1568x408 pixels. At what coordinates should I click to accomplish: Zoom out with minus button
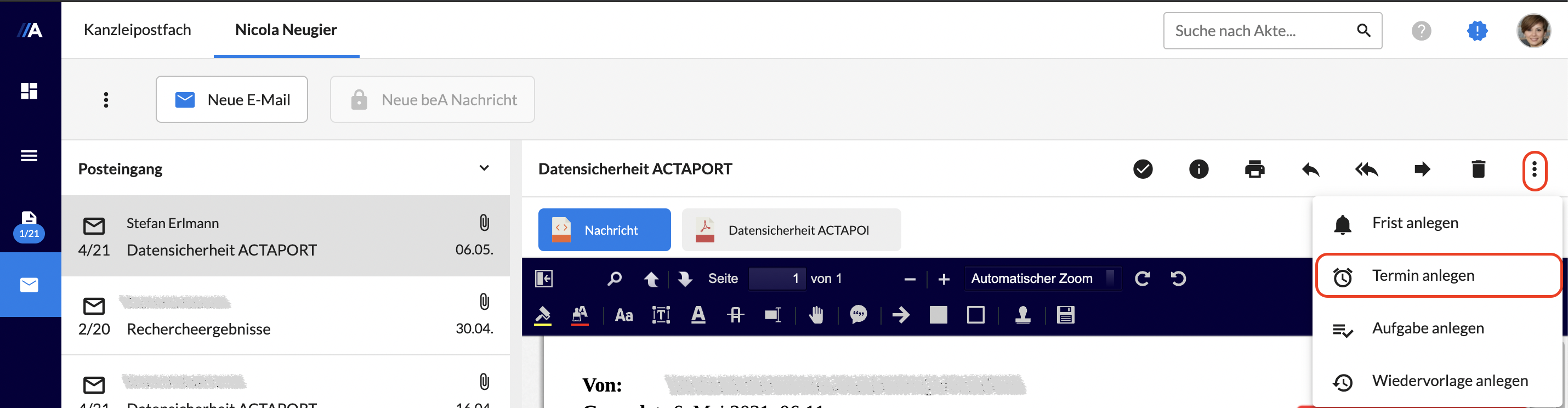pos(910,280)
